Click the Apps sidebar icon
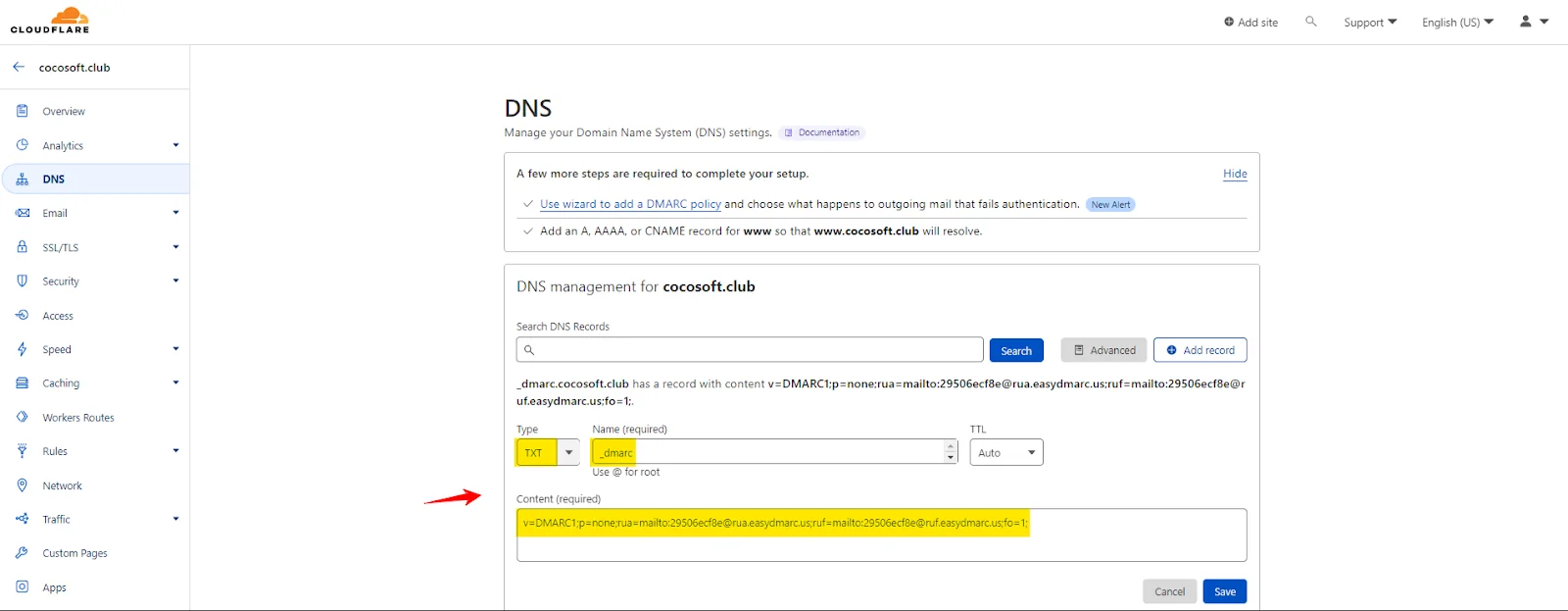The image size is (1568, 611). (23, 586)
